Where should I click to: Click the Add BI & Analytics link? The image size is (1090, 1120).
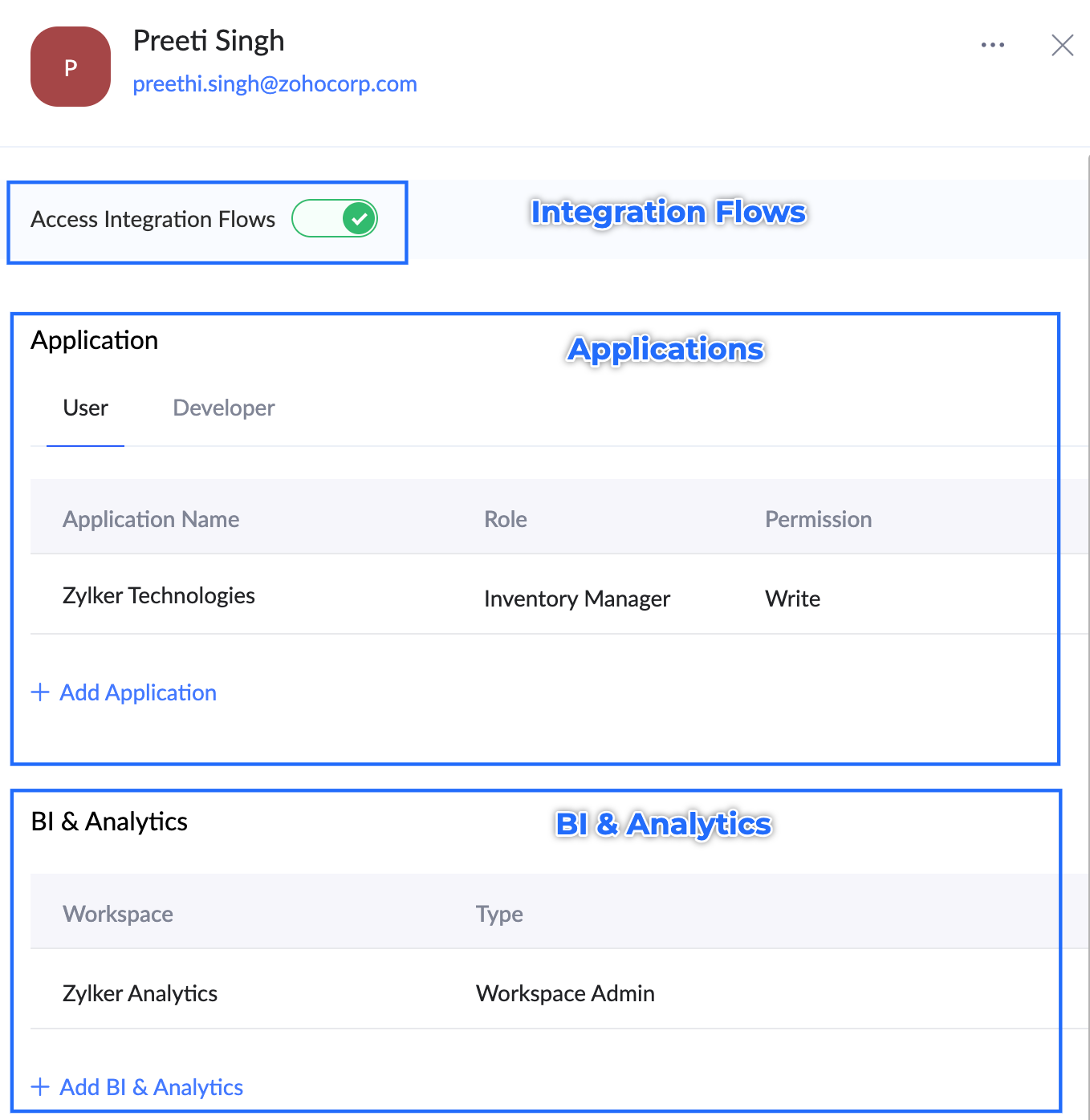pyautogui.click(x=152, y=1087)
